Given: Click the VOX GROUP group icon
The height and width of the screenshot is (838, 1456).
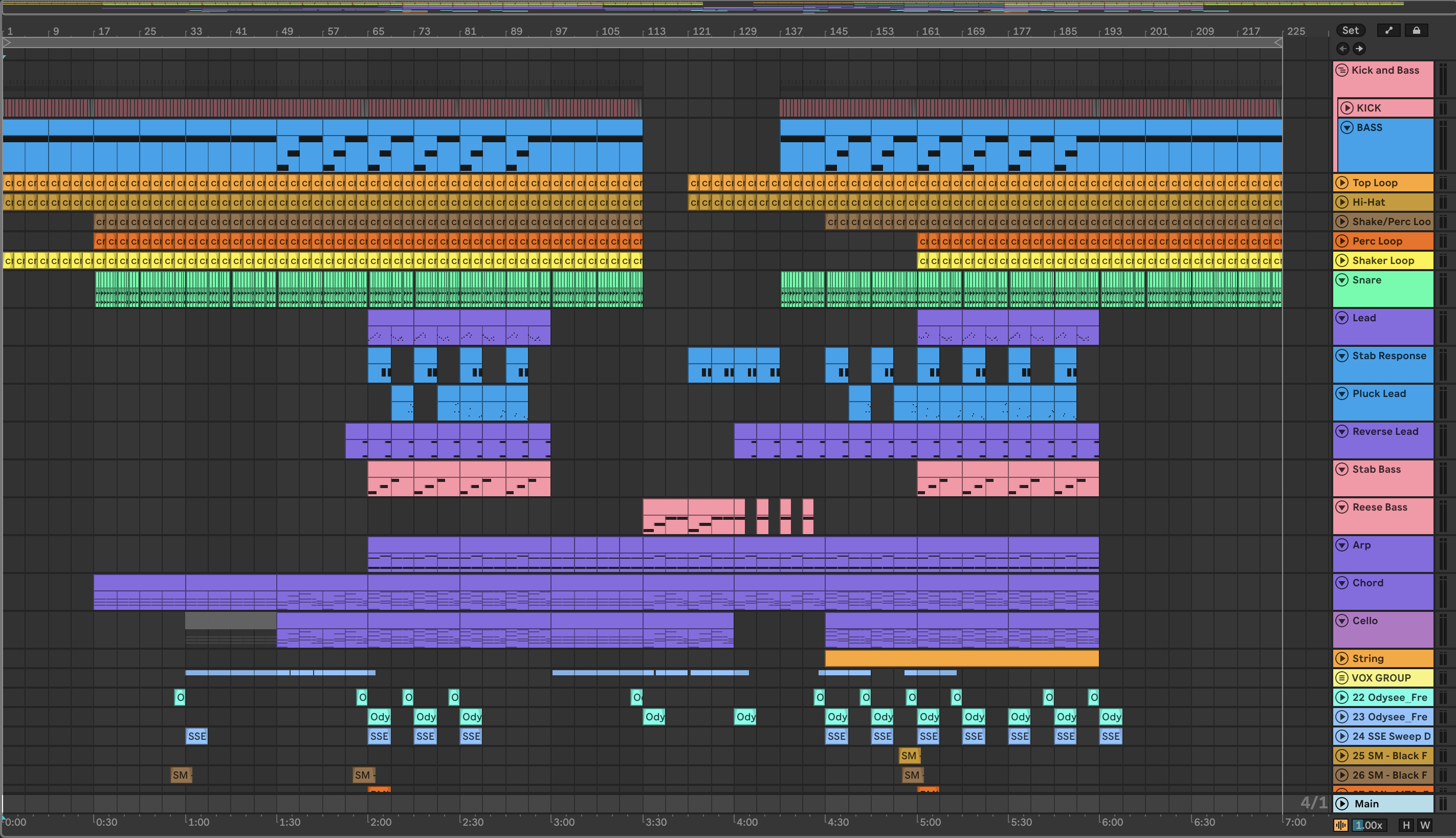Looking at the screenshot, I should (x=1342, y=678).
